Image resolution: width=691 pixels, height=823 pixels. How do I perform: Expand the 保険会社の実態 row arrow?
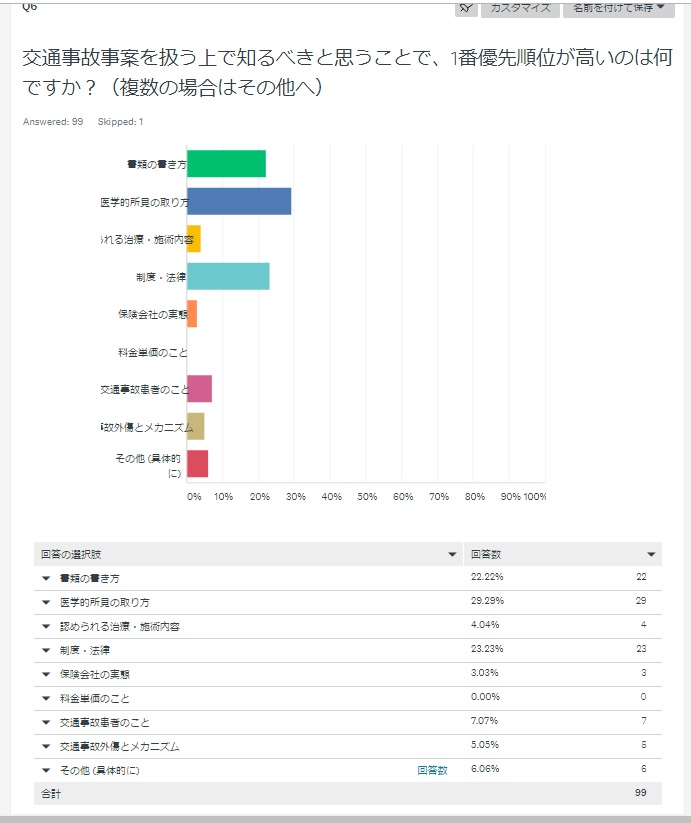pyautogui.click(x=46, y=674)
